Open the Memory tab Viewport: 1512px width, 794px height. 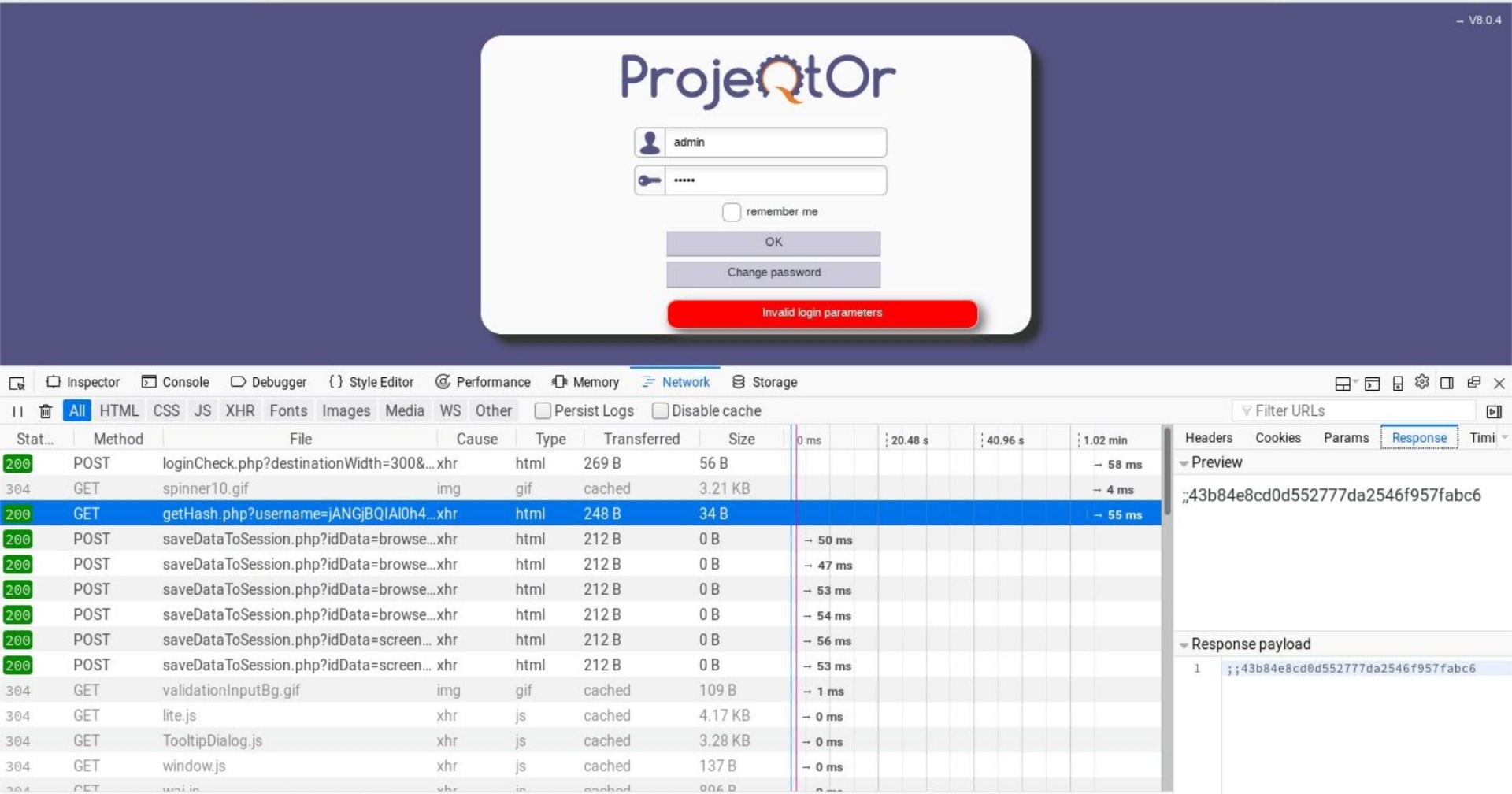tap(585, 382)
